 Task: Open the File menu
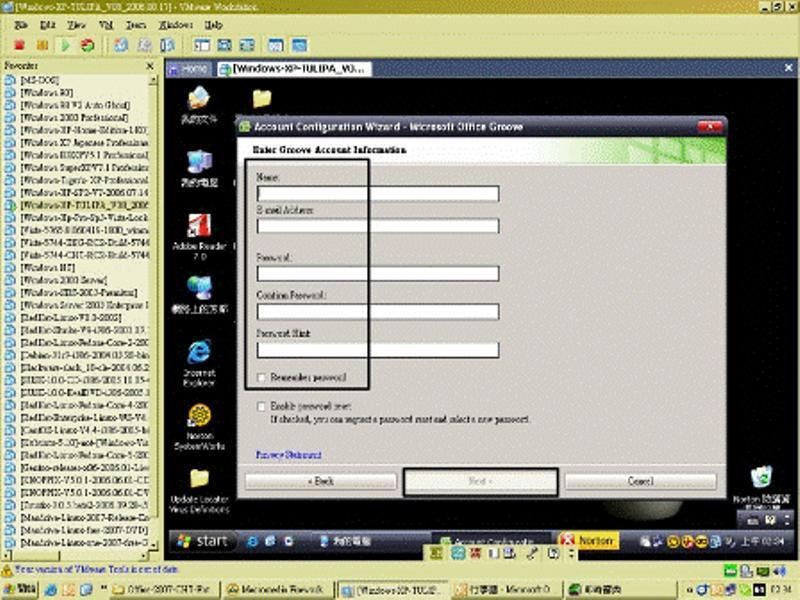(x=21, y=24)
